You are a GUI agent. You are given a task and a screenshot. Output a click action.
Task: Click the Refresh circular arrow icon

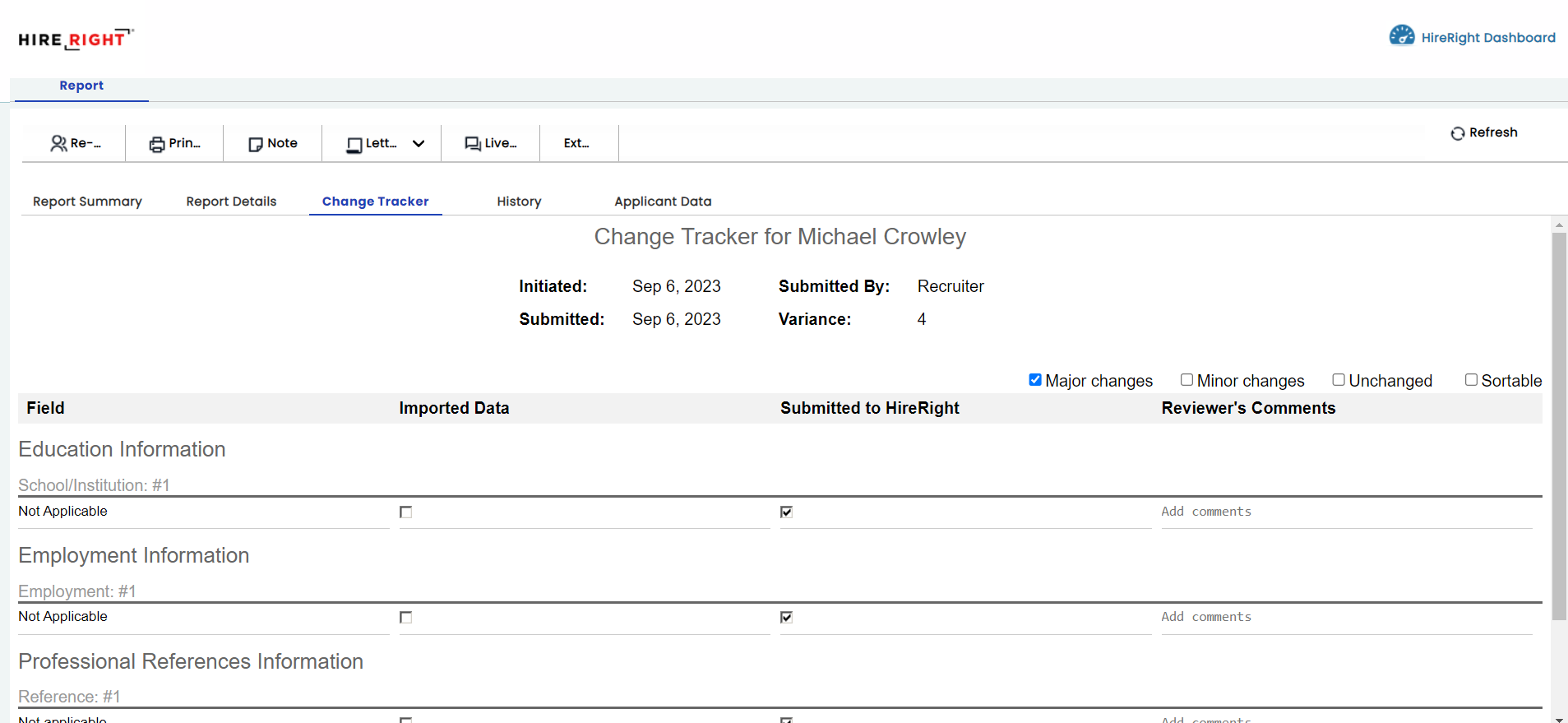pos(1458,133)
